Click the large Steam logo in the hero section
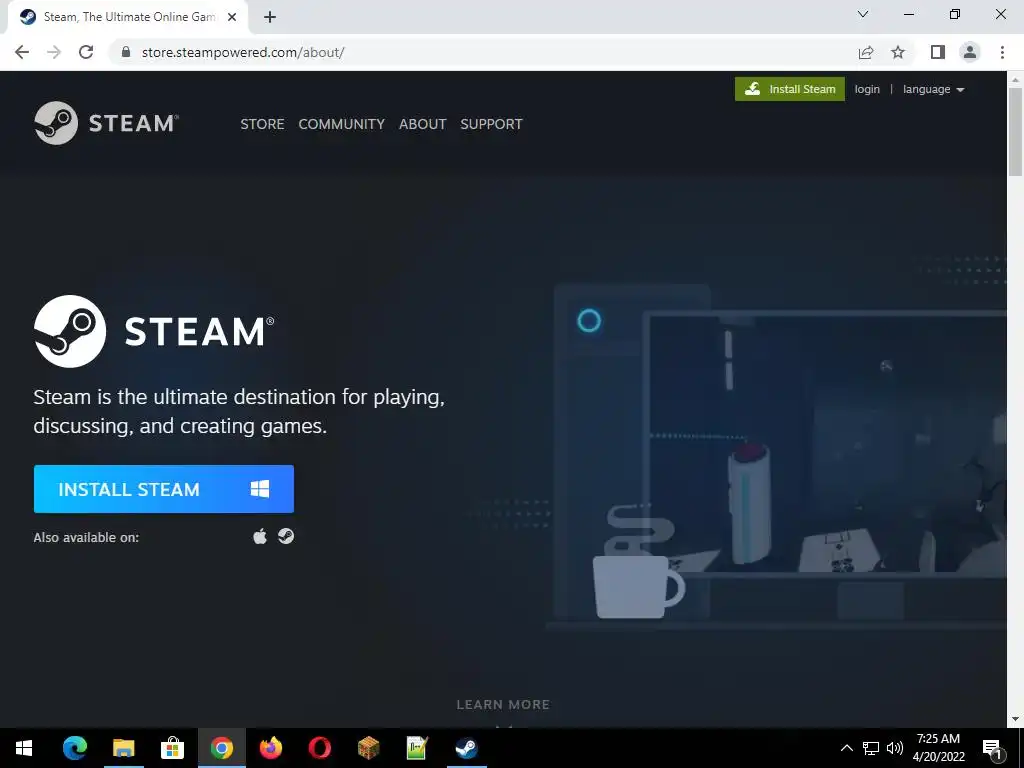This screenshot has height=768, width=1024. click(x=154, y=331)
